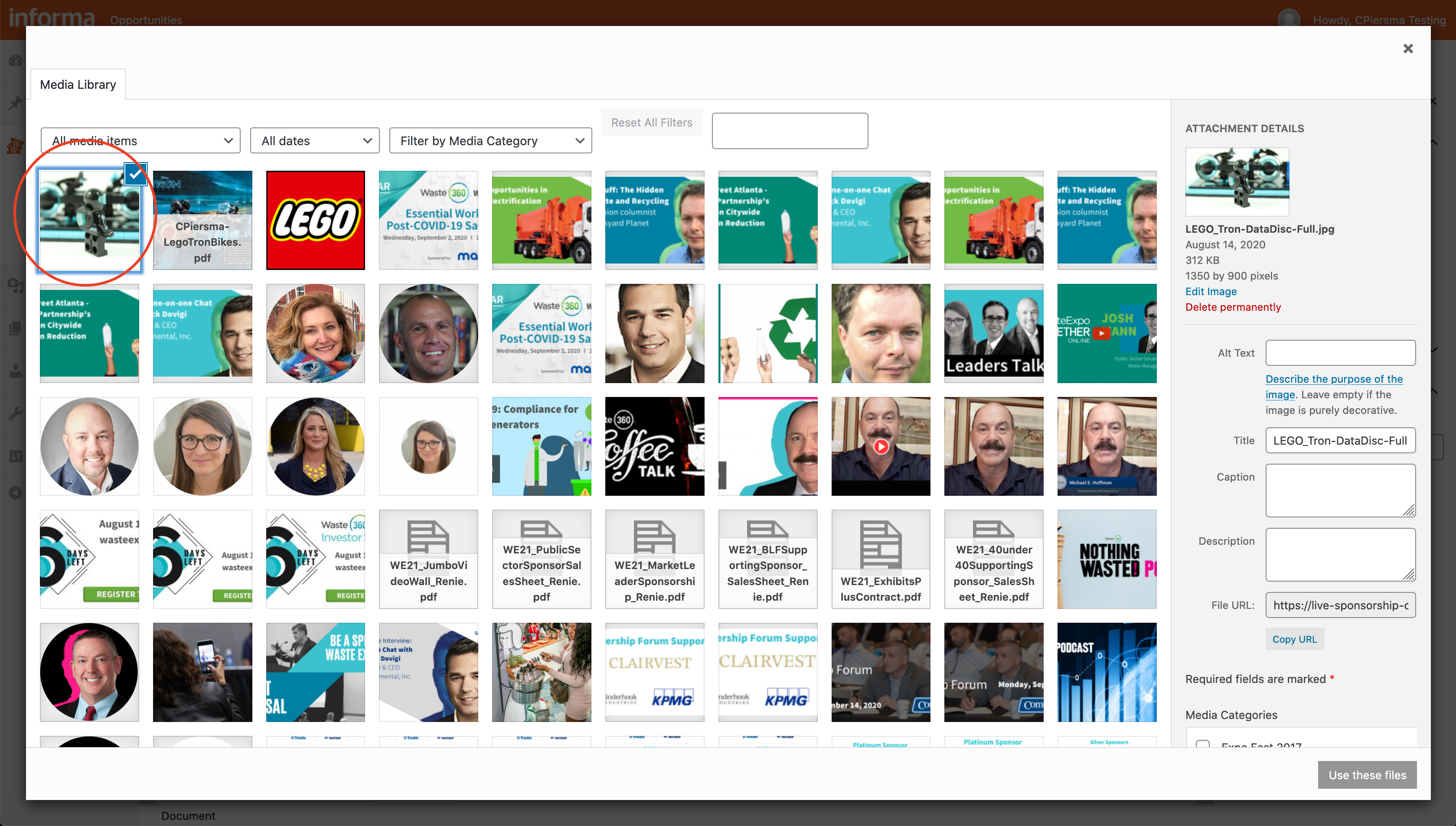The image size is (1456, 826).
Task: Select the woman photographing with phone thumbnail
Action: tap(202, 672)
